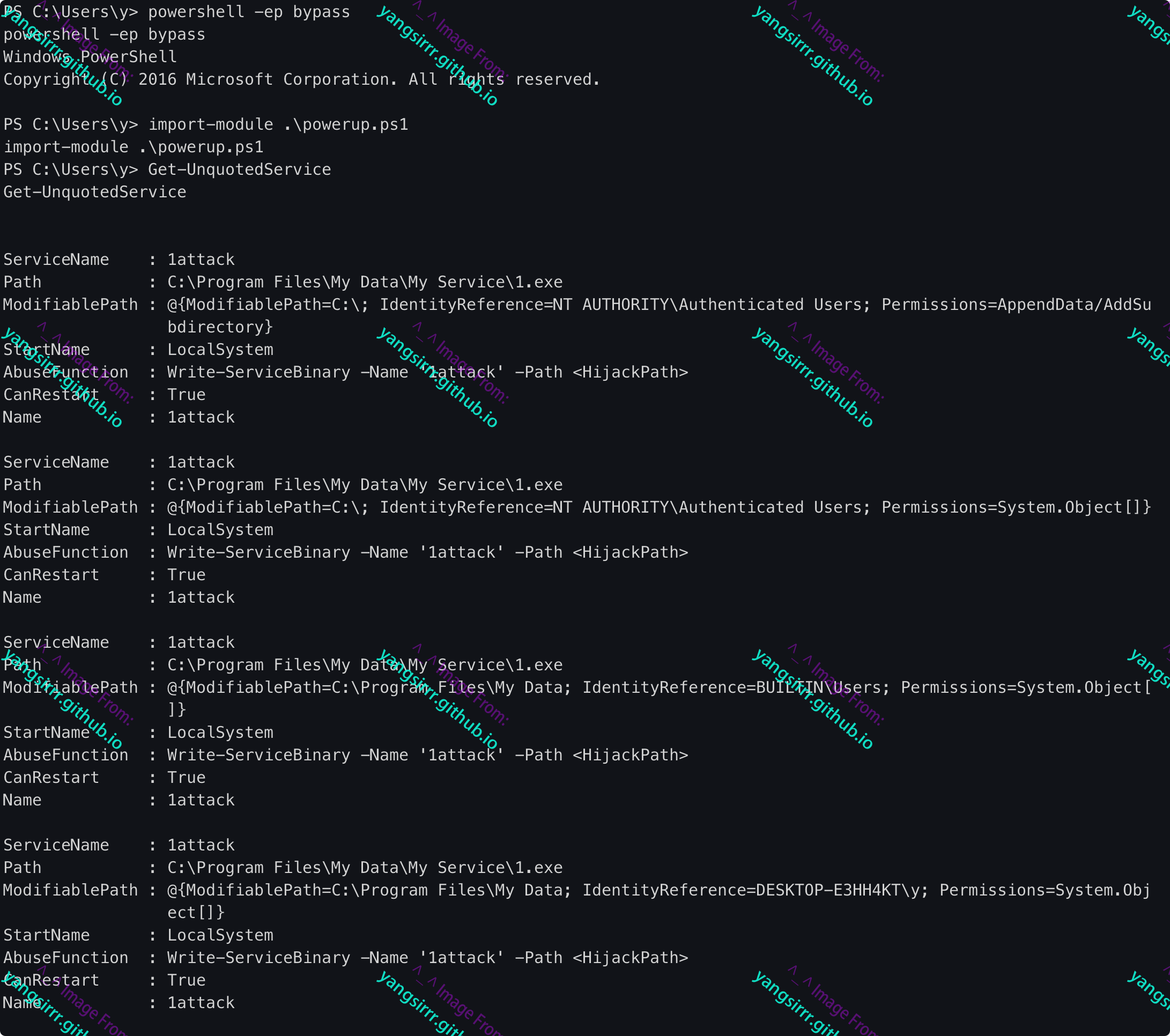The width and height of the screenshot is (1170, 1036).
Task: Click the one-line 'Permissions=System.Object[]}' text in second result
Action: pos(1016,507)
